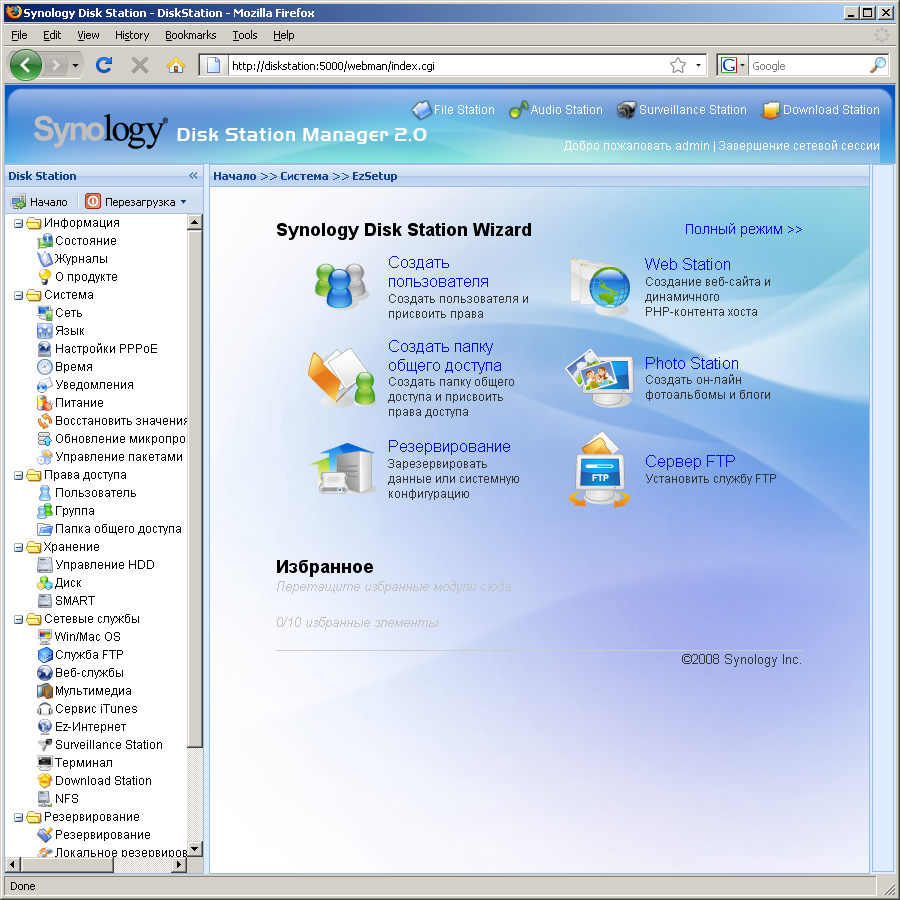Click the Система breadcrumb

pos(304,176)
